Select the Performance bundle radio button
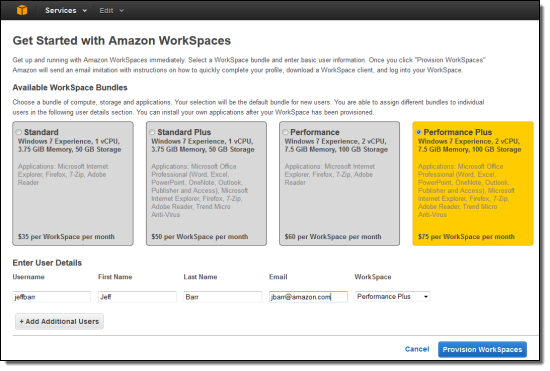This screenshot has width=550, height=371. point(285,132)
